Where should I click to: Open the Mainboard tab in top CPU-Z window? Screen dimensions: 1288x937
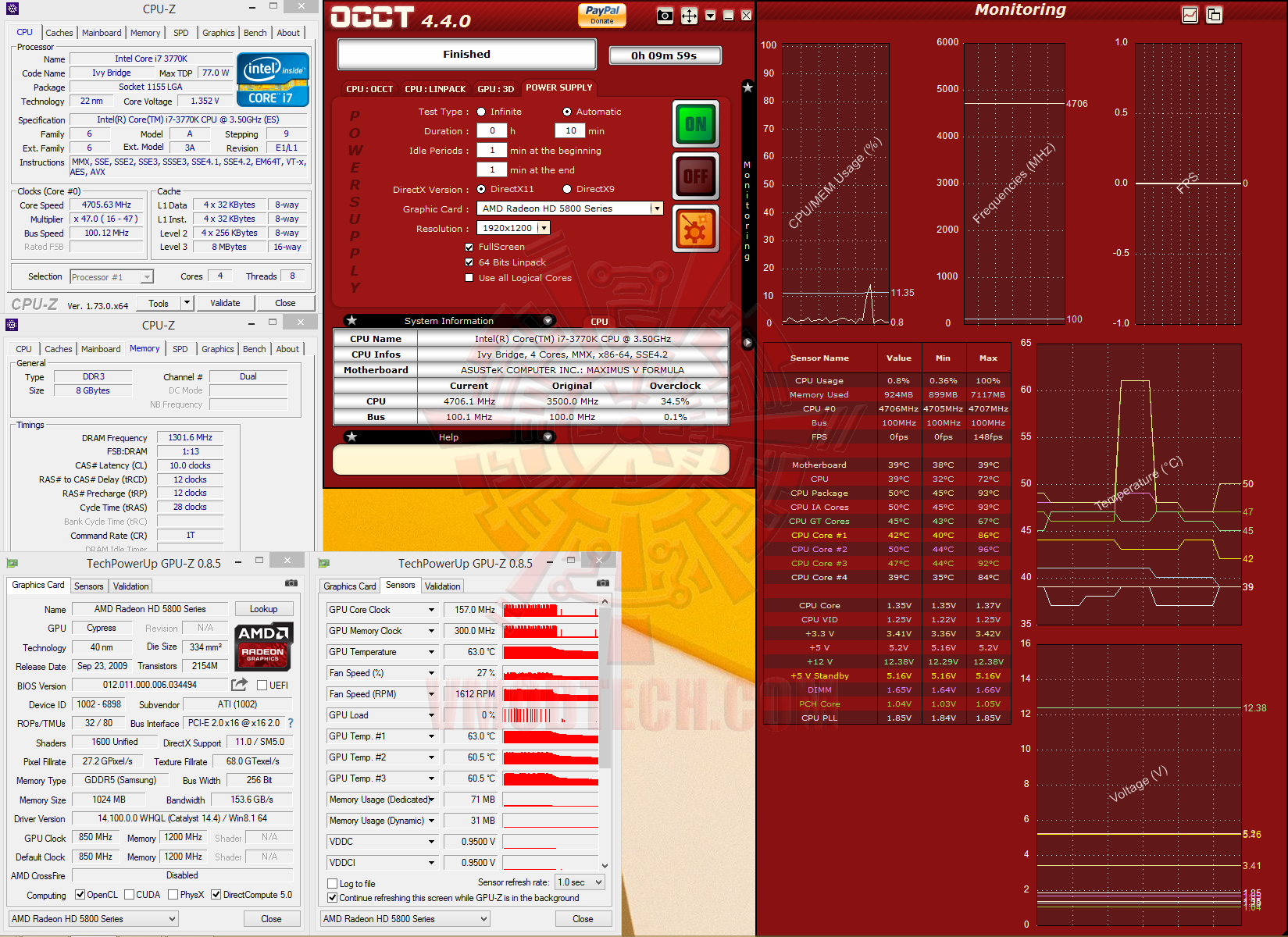(x=102, y=33)
